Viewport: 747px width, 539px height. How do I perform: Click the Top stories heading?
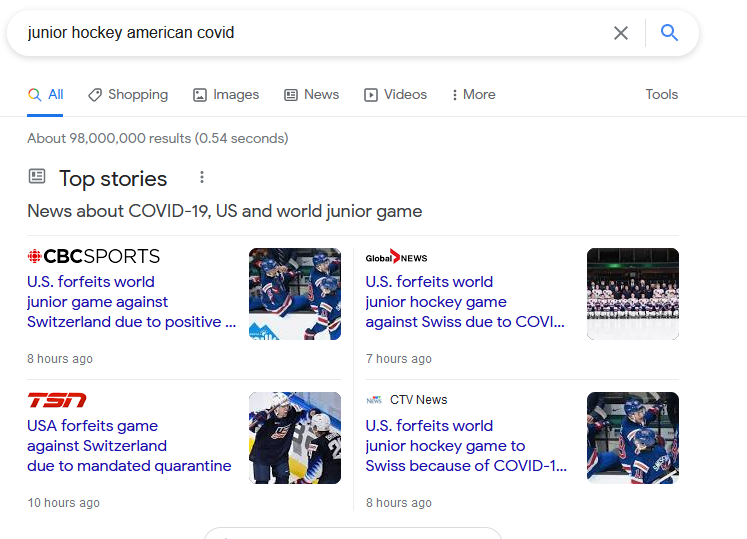click(113, 179)
